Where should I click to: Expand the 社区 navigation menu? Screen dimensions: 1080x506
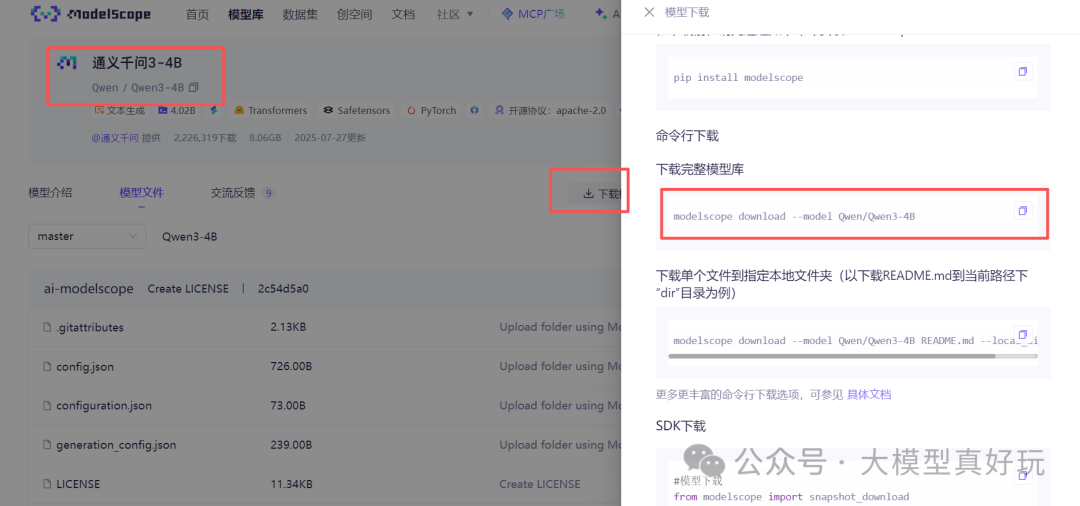coord(455,14)
